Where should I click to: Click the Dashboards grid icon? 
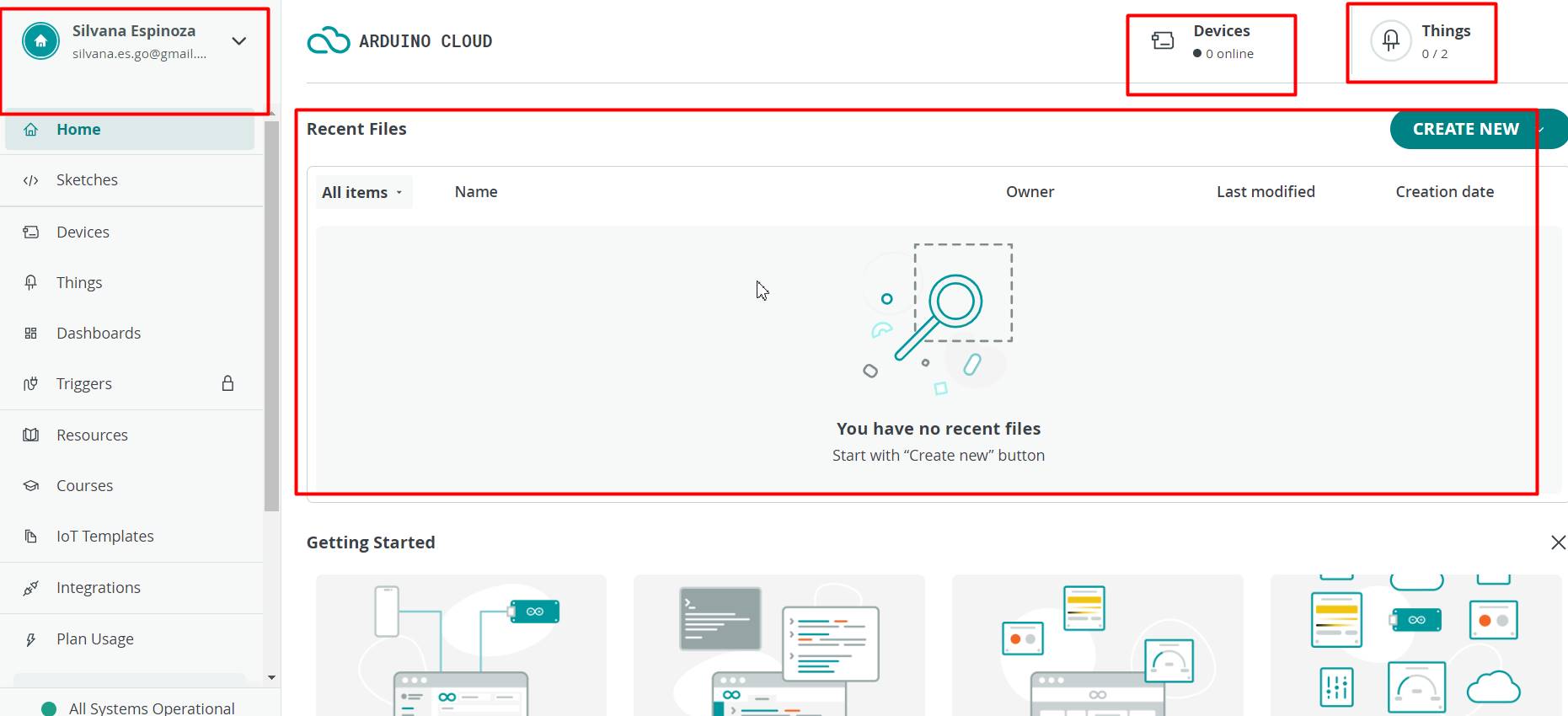[31, 334]
